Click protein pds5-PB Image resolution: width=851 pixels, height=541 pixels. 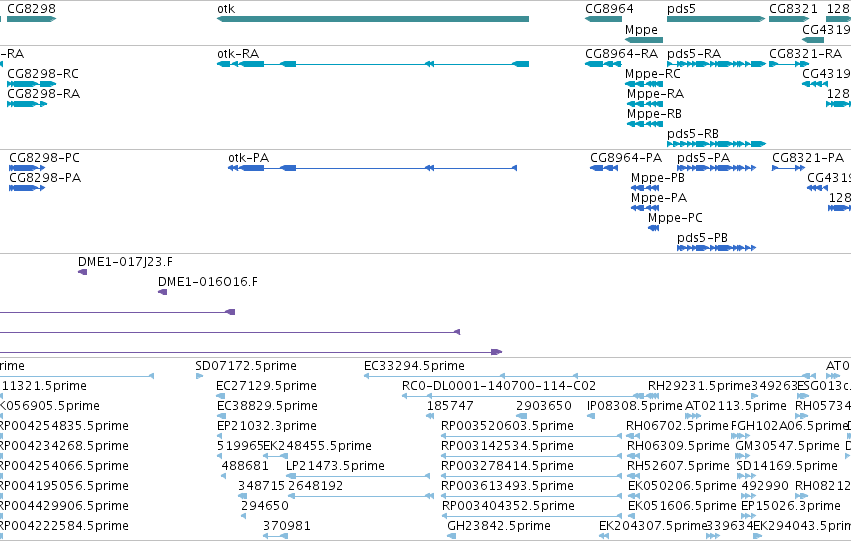click(716, 248)
